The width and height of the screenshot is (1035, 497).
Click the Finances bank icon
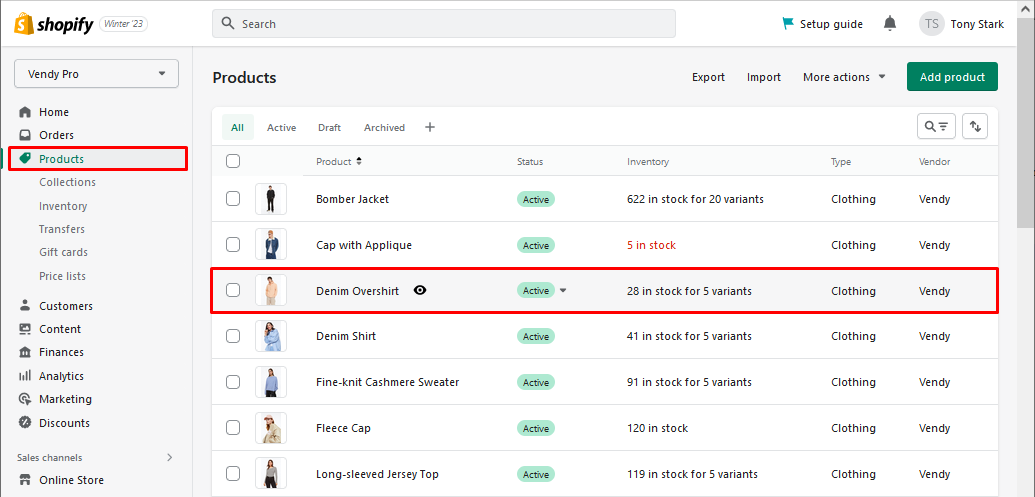click(x=25, y=352)
